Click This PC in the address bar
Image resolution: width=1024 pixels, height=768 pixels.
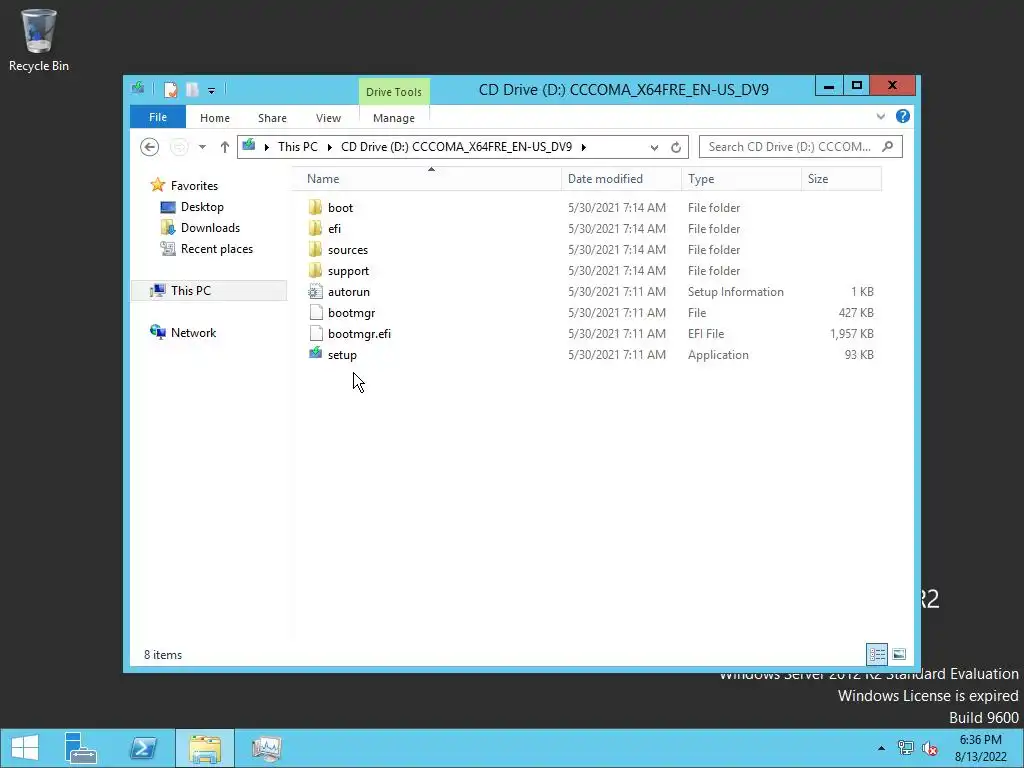(x=298, y=147)
